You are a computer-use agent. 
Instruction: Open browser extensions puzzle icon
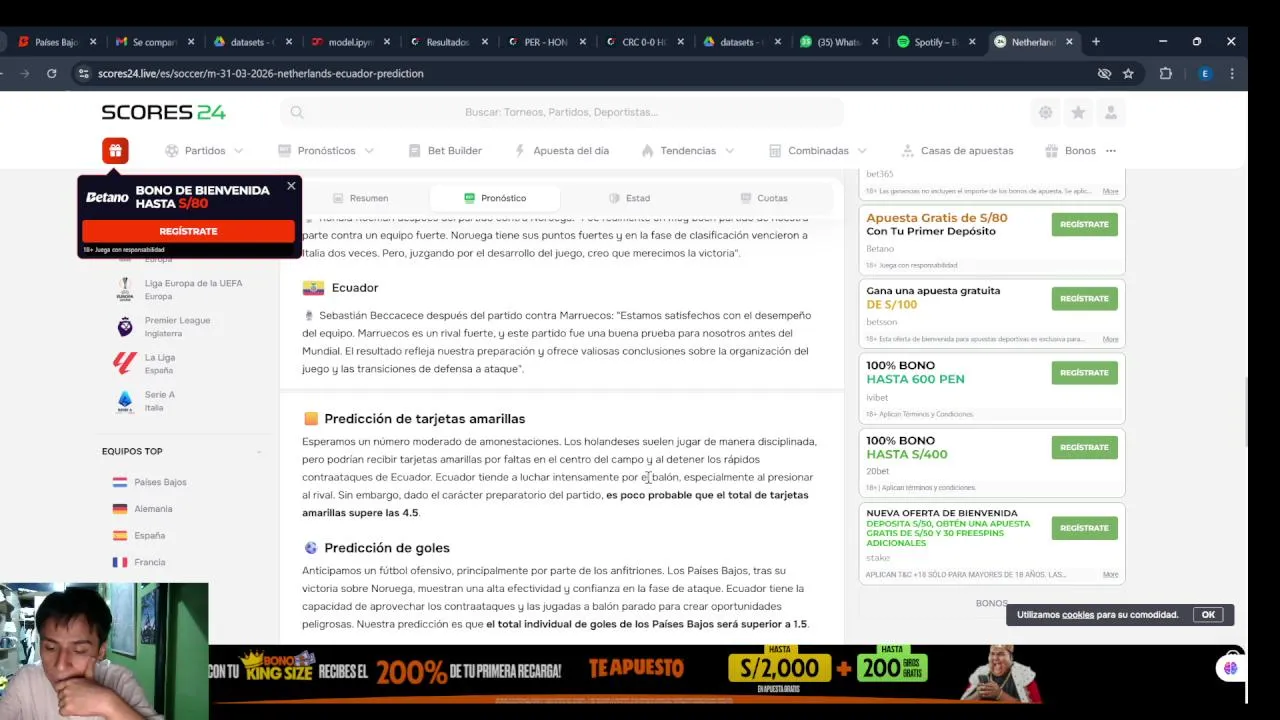[x=1165, y=73]
